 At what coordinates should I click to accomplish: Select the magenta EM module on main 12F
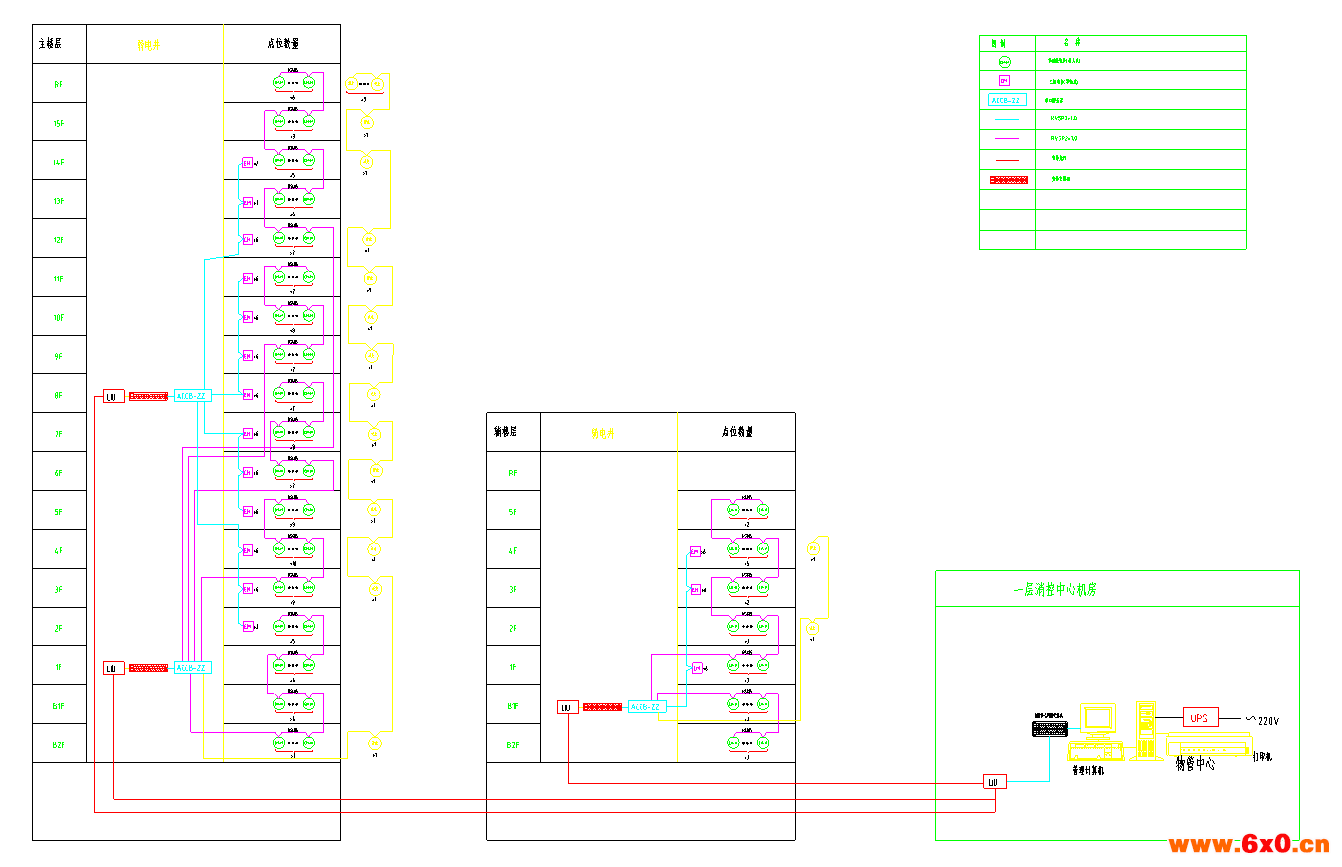pos(247,240)
